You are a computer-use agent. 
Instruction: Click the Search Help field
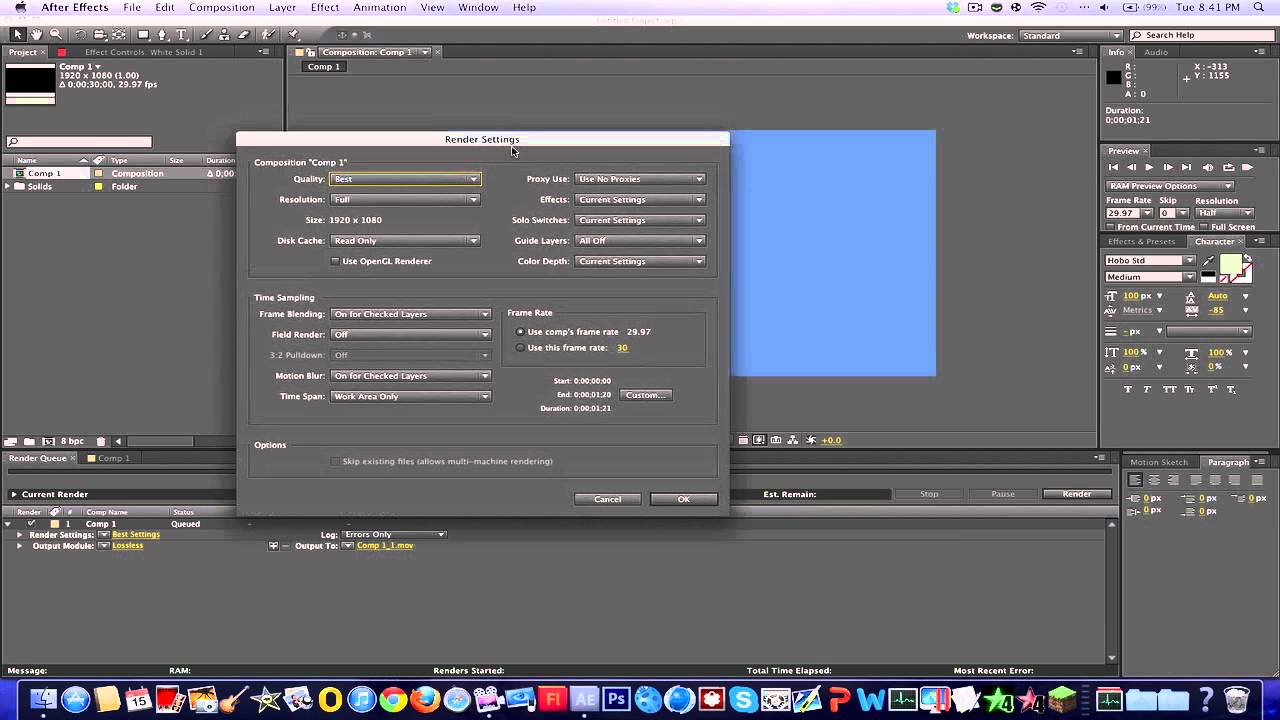click(x=1200, y=36)
